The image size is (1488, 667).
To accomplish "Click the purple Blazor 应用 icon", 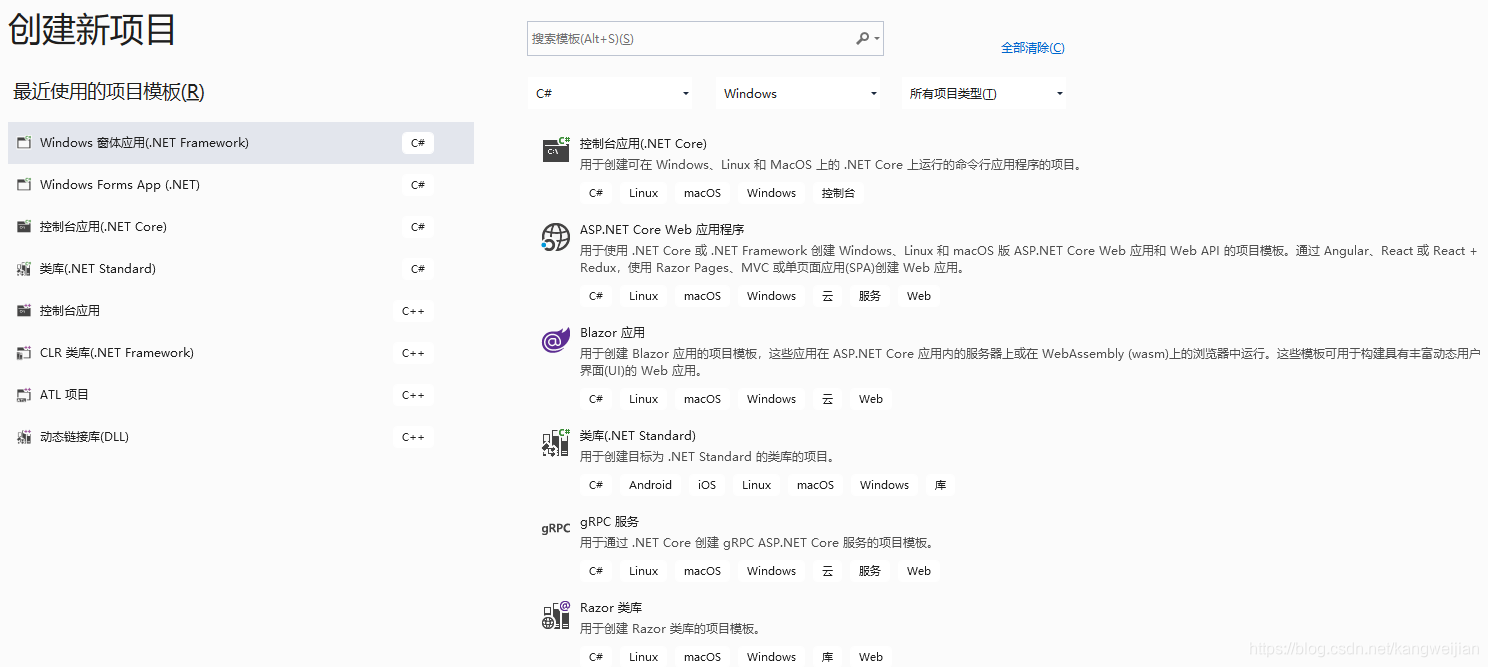I will pos(556,340).
